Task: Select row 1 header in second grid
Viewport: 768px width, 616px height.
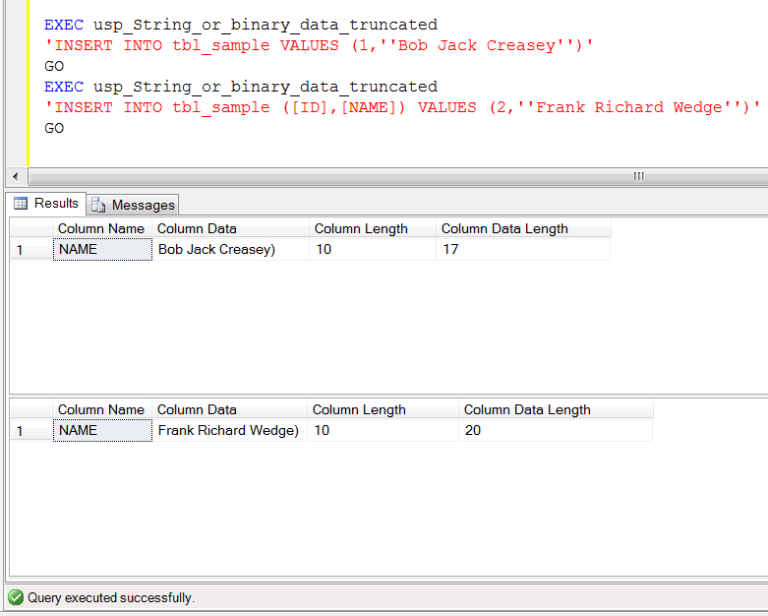Action: (x=31, y=430)
